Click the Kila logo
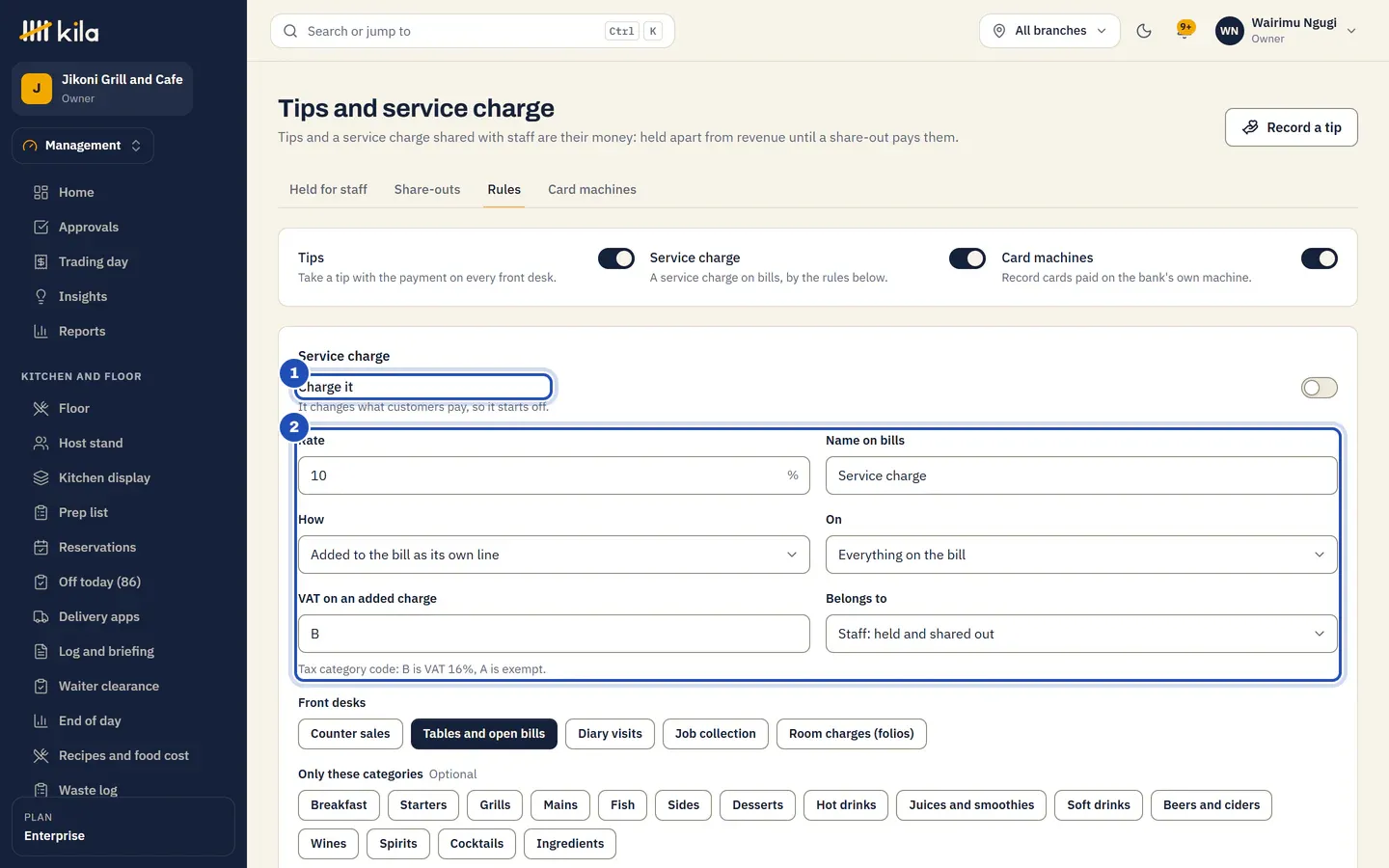 tap(59, 31)
